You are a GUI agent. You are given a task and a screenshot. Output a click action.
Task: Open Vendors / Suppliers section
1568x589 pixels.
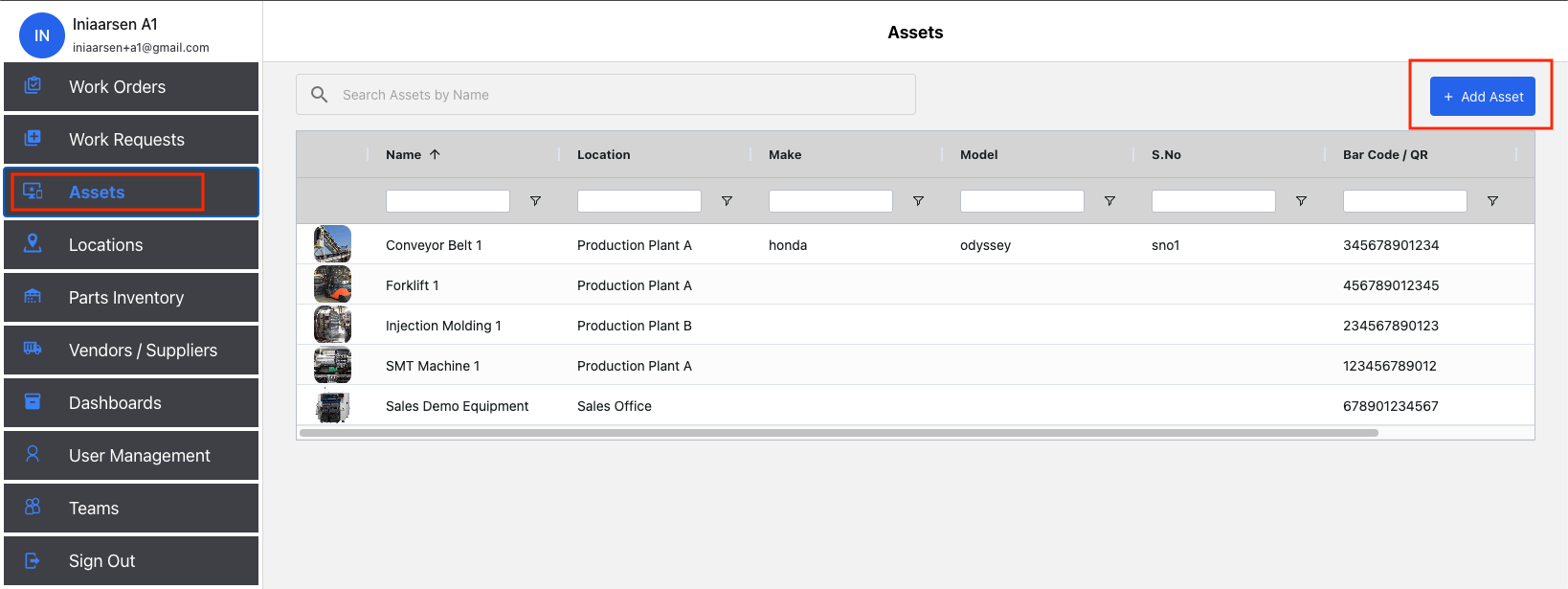pyautogui.click(x=131, y=350)
